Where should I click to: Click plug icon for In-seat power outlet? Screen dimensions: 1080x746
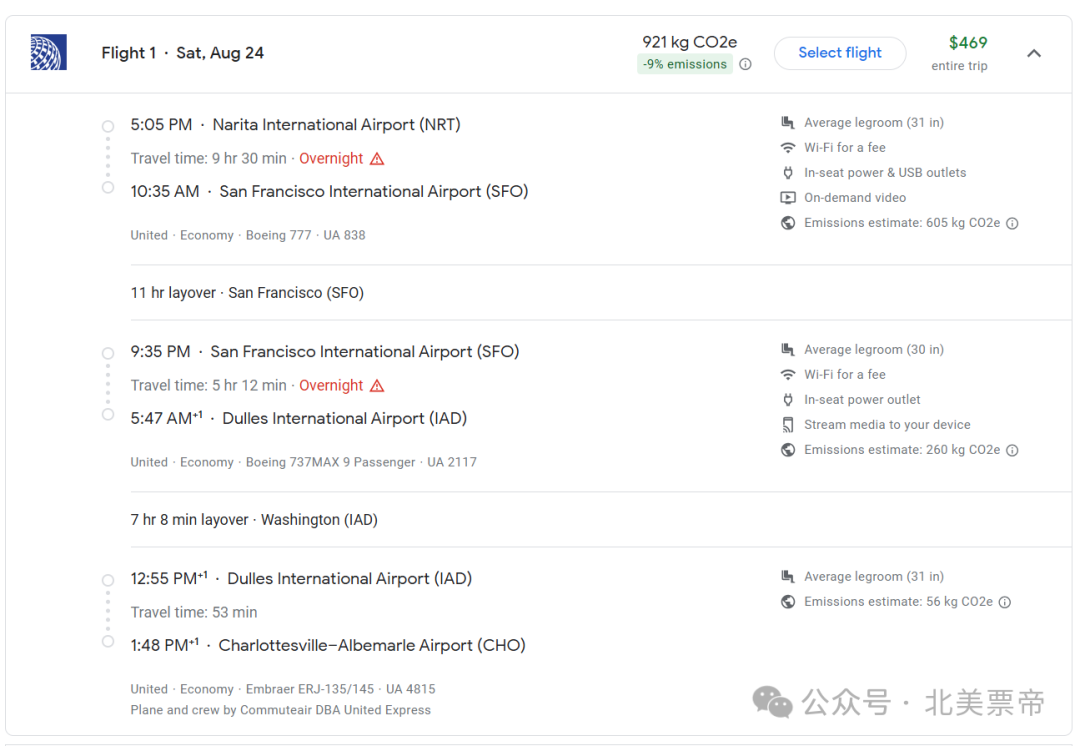tap(788, 400)
